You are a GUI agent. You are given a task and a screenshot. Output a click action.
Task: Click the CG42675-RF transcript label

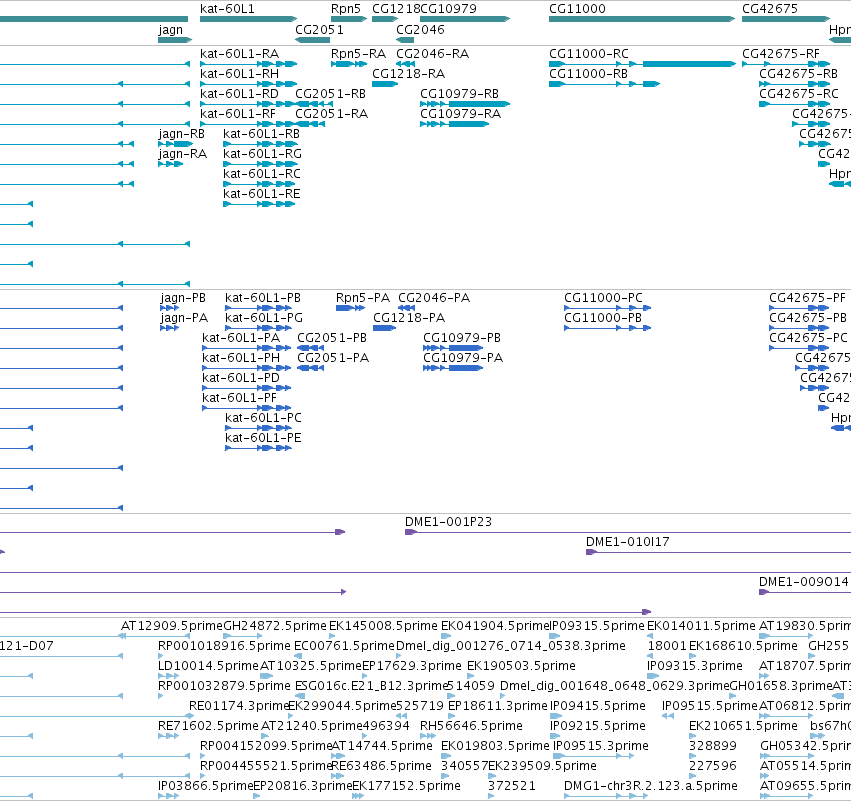tap(781, 54)
